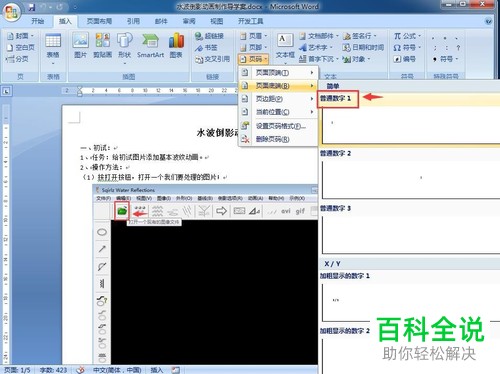Select the 普通数字 2 centered page number style
Viewport: 500px width, 374px height.
(410, 174)
